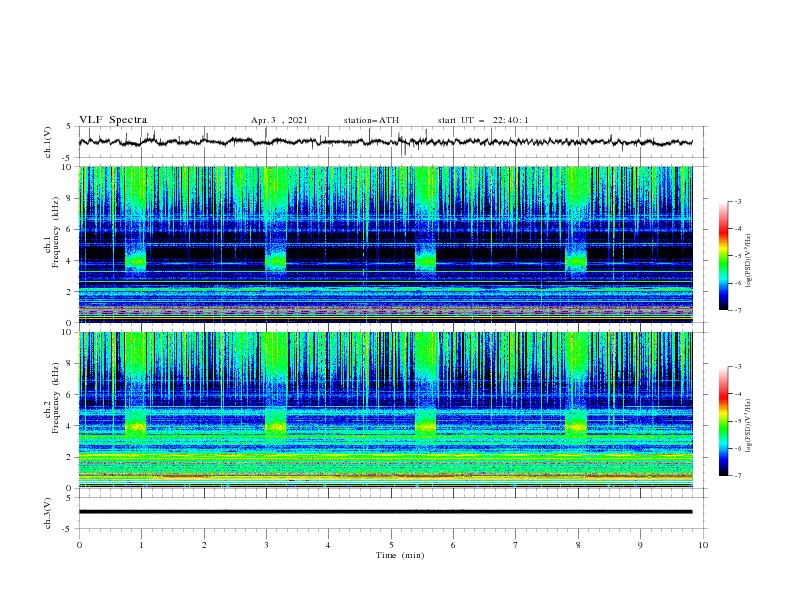
Task: Click the 'VLF Spectra' plot title
Action: (x=113, y=120)
